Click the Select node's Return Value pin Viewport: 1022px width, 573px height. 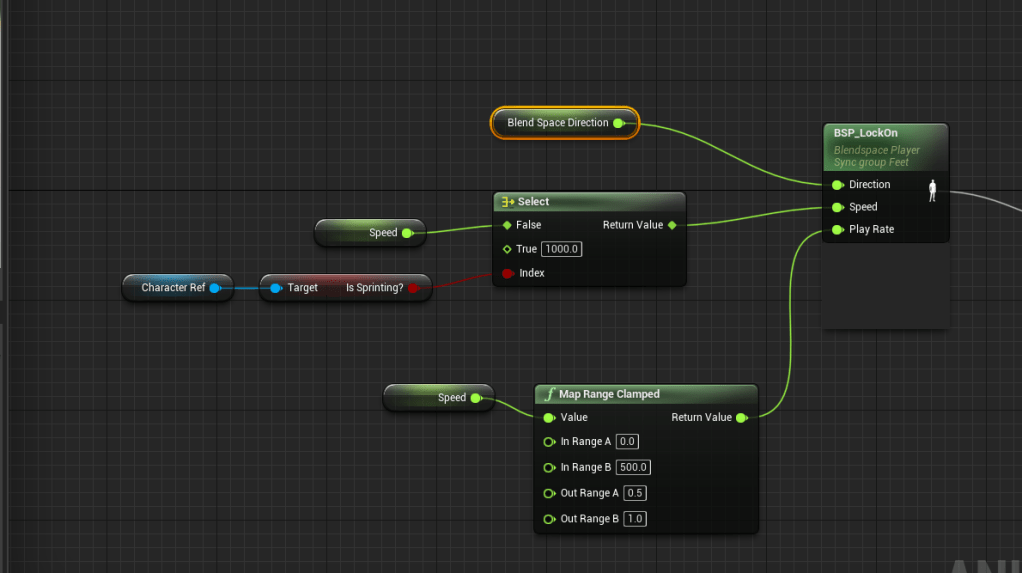pyautogui.click(x=672, y=225)
